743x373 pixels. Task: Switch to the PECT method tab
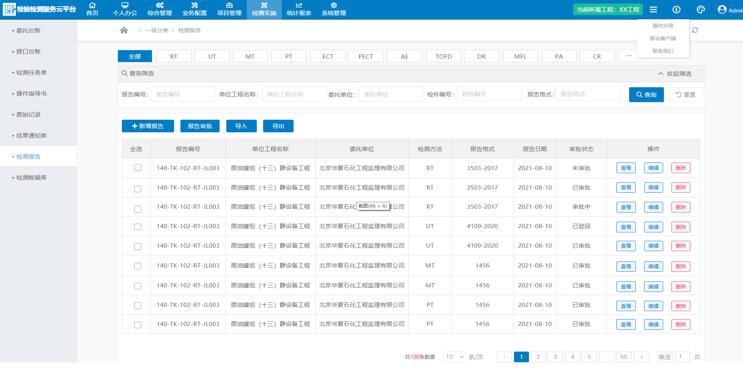point(366,56)
